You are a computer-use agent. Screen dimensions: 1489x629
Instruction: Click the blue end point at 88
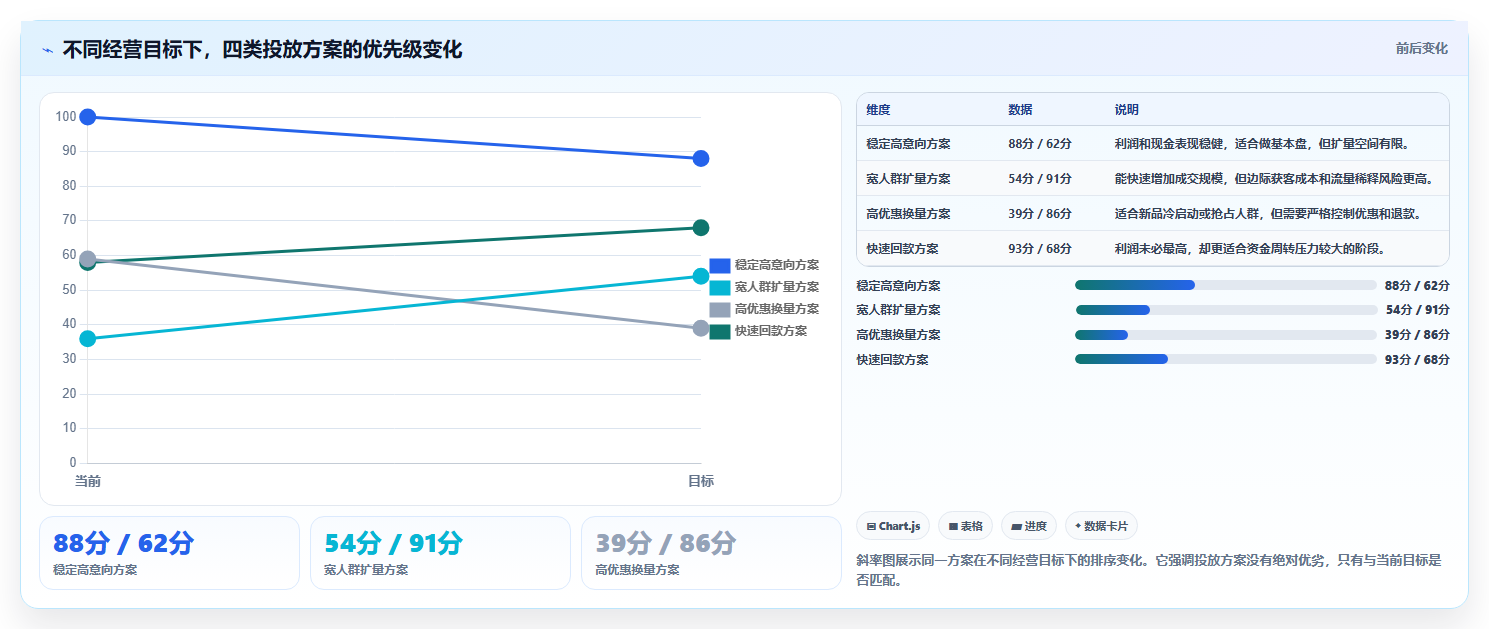coord(701,158)
